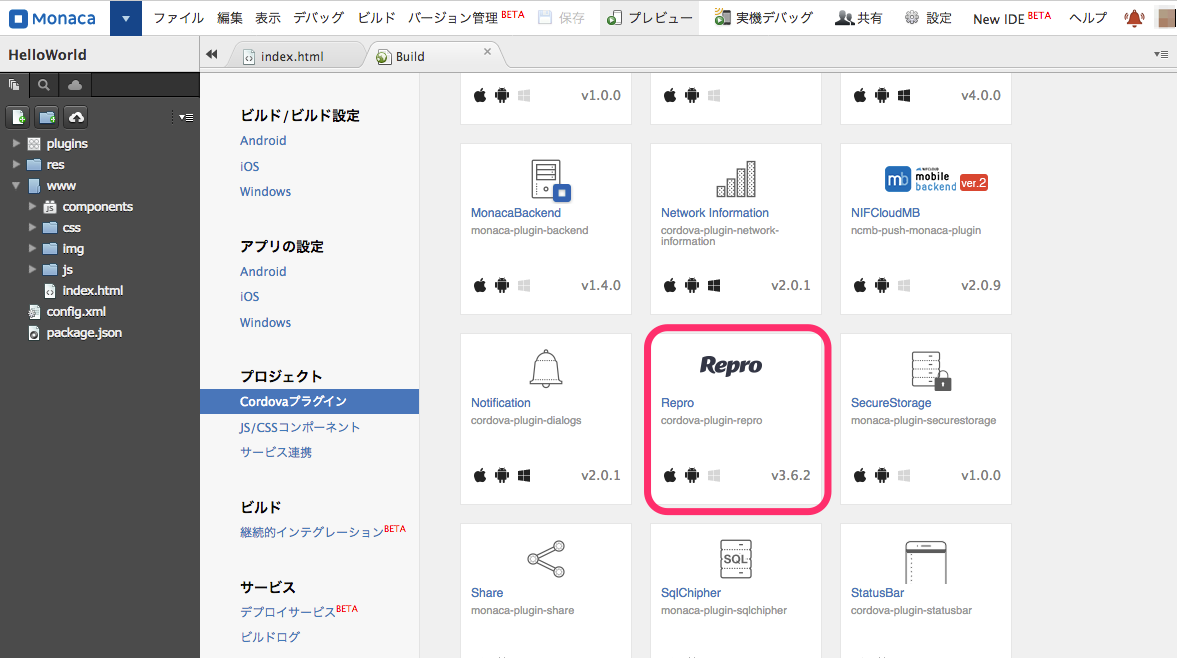
Task: Click the Share plugin icon
Action: point(546,559)
